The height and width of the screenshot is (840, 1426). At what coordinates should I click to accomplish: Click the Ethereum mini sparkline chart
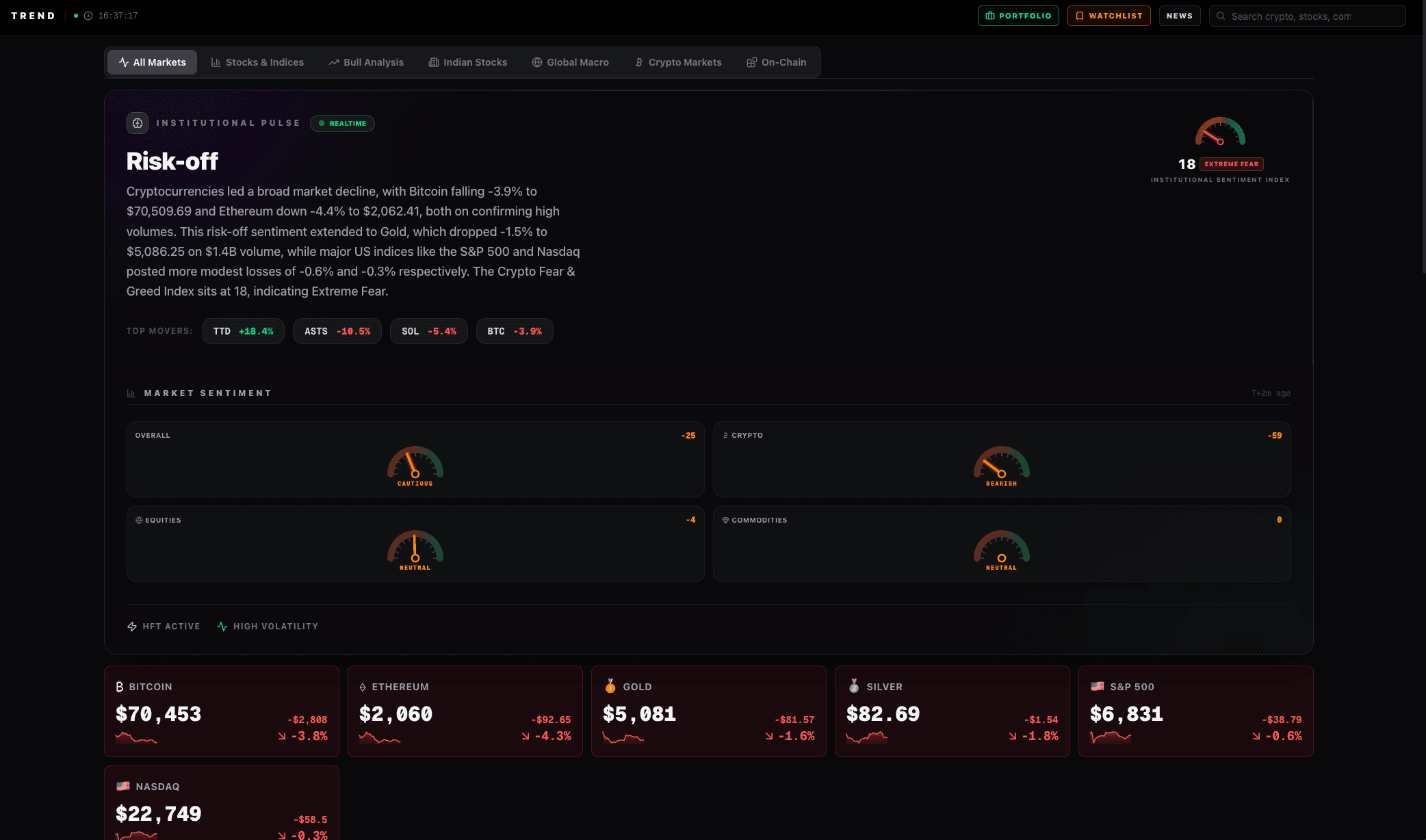(380, 738)
